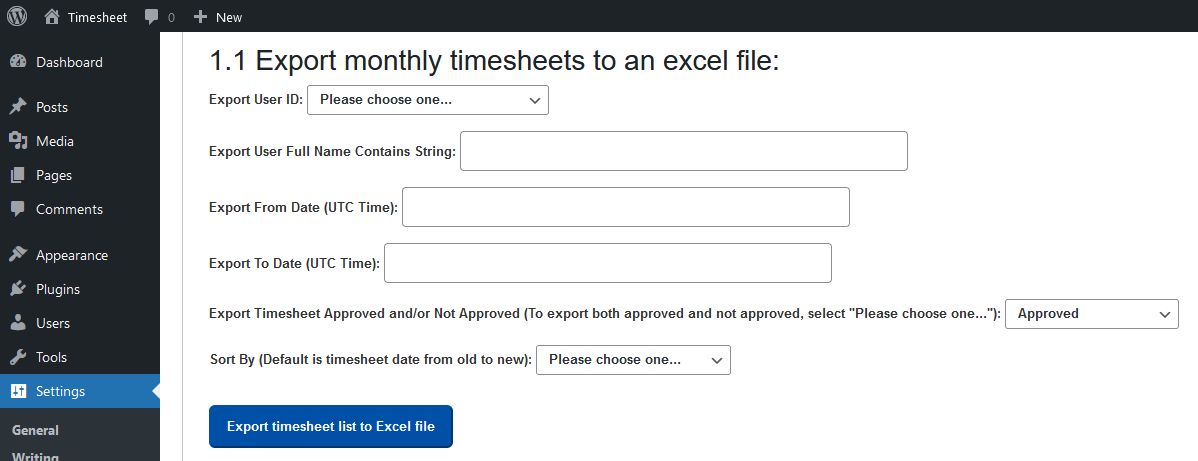
Task: Click the plus New icon
Action: tap(200, 16)
